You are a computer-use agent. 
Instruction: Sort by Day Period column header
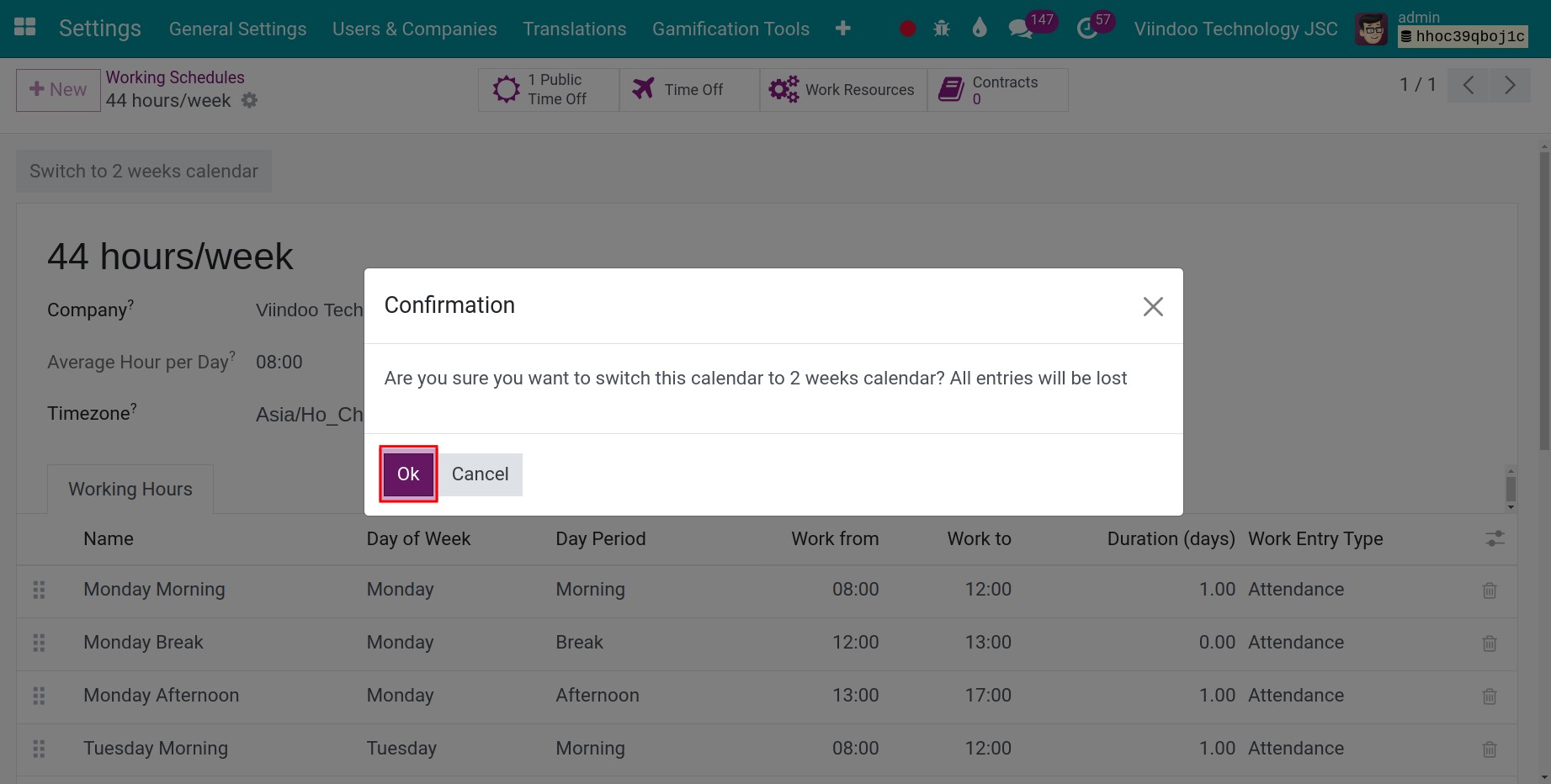pos(601,538)
